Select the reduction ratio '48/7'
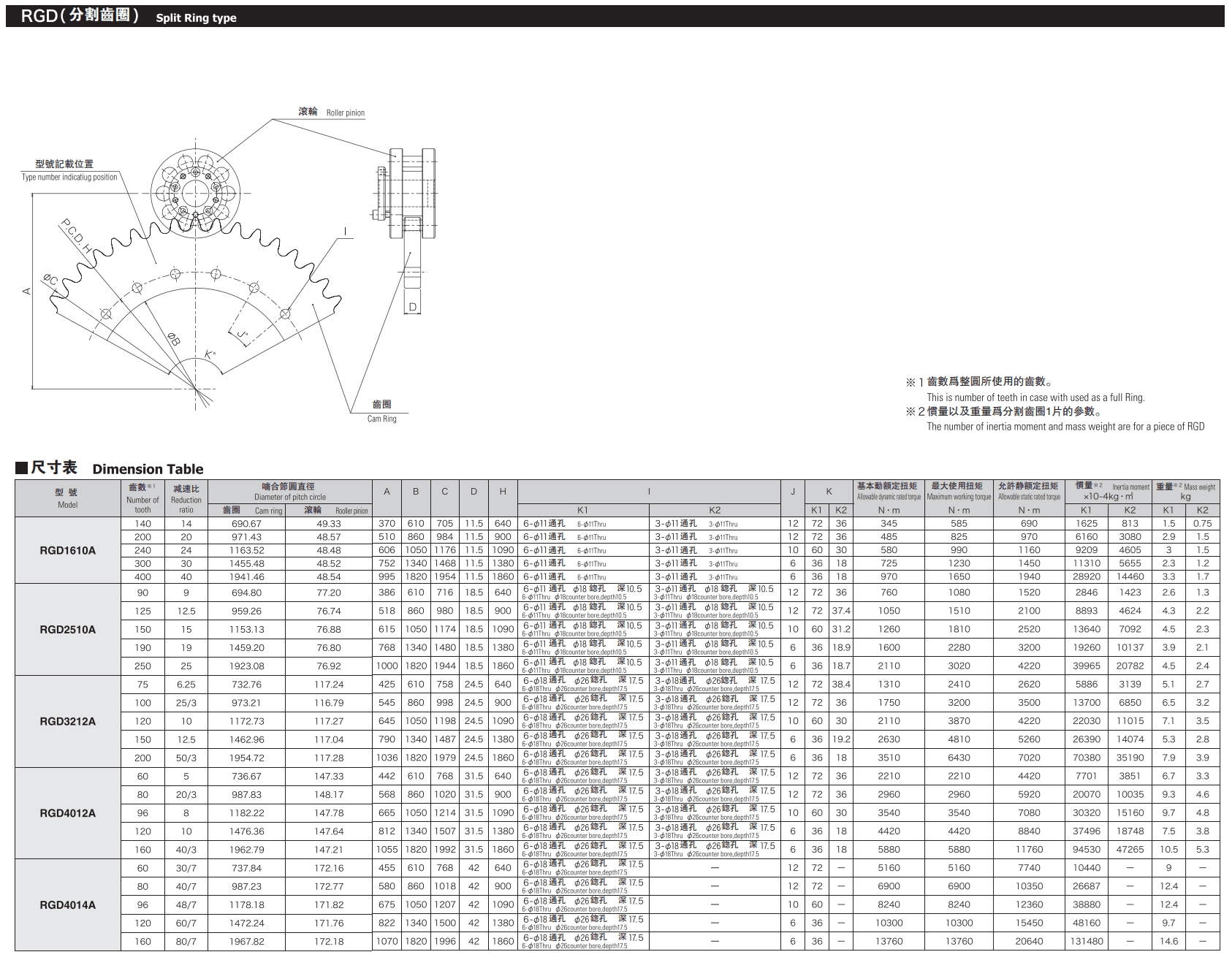 186,905
